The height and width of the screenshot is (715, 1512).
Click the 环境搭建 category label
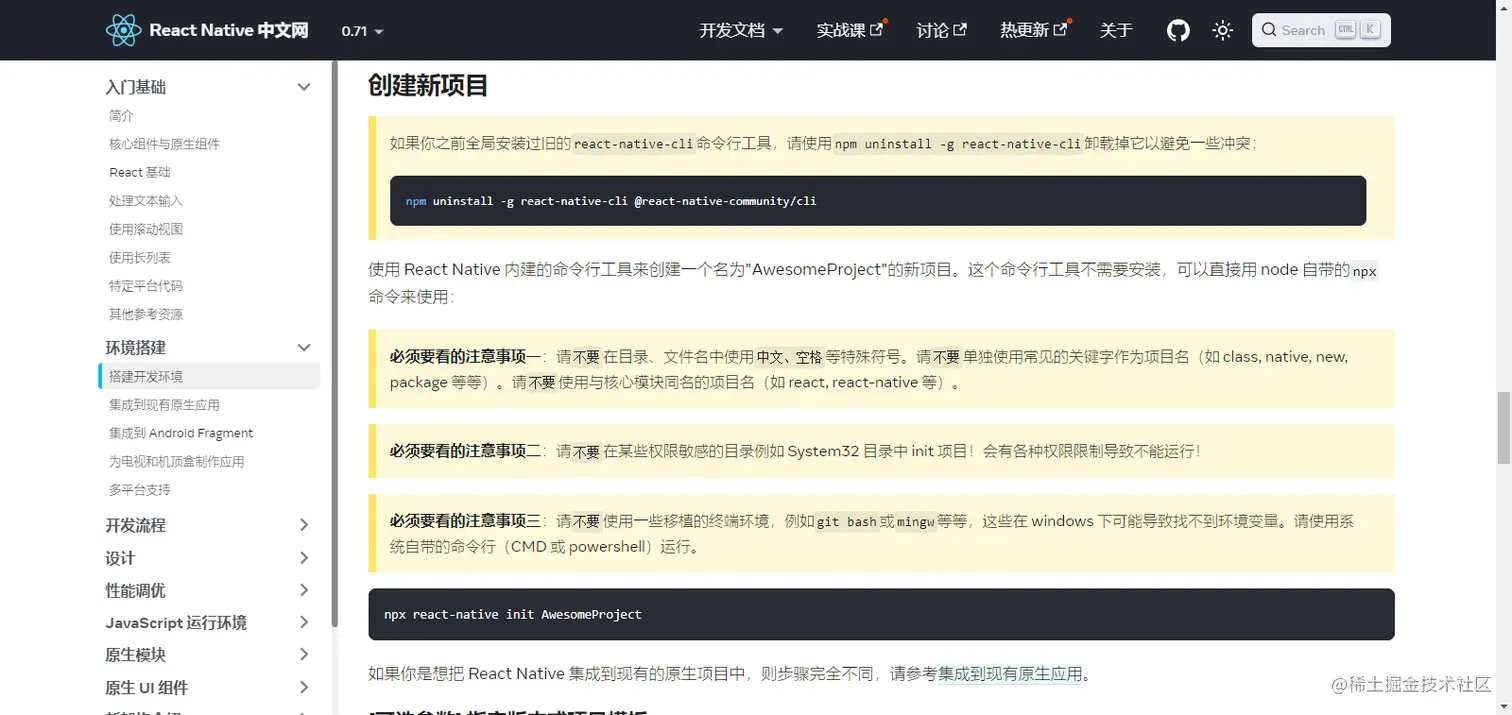tap(136, 347)
